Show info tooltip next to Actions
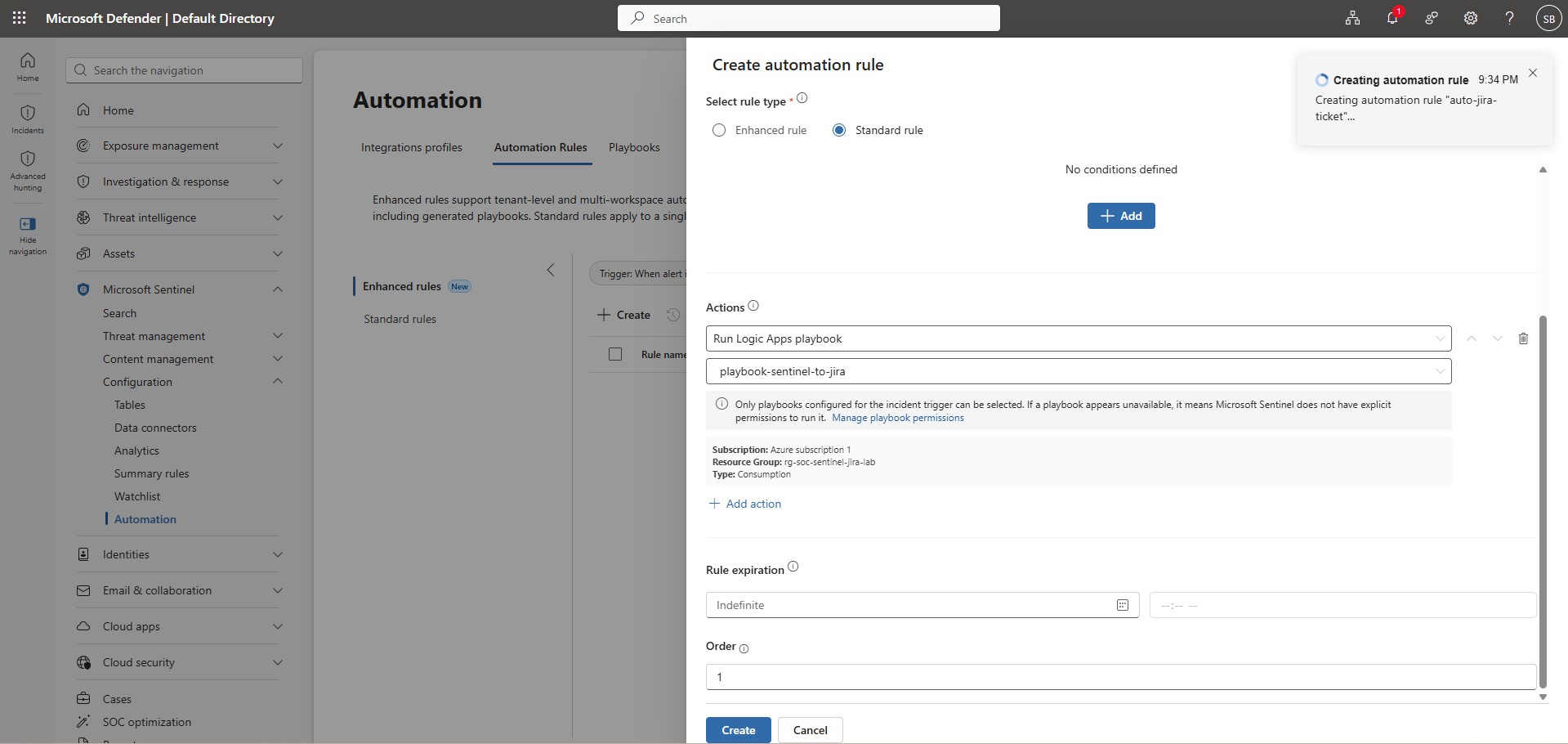The height and width of the screenshot is (744, 1568). pos(753,306)
